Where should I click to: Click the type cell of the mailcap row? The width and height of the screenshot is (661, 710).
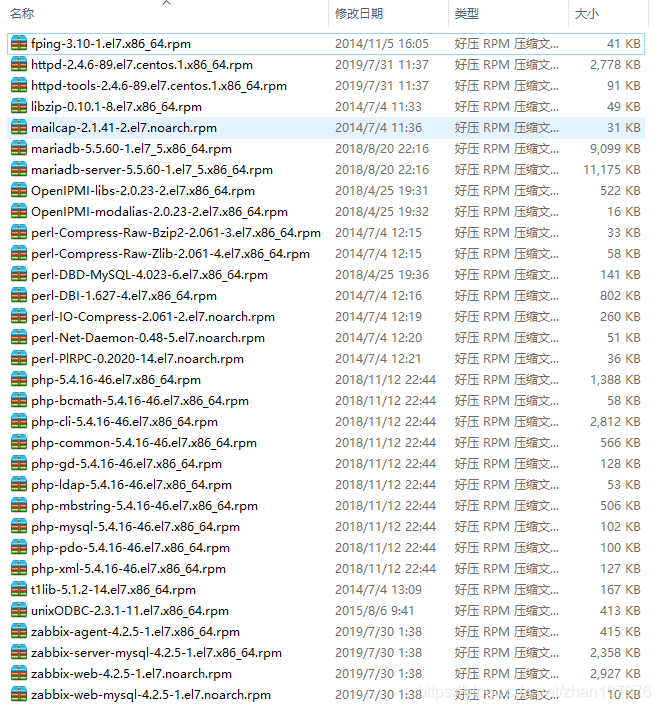tap(507, 128)
